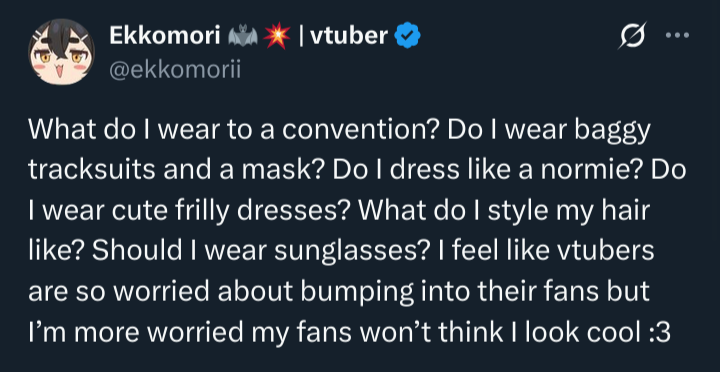
Task: Open Ekkomori's profile avatar picture
Action: tap(62, 51)
